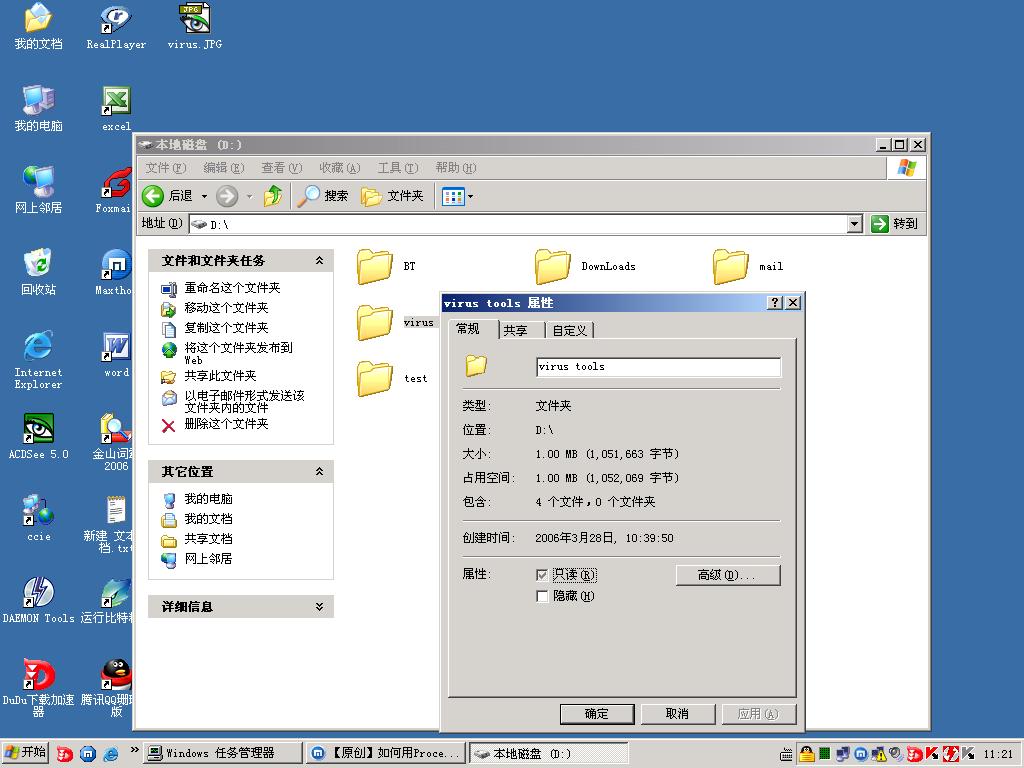This screenshot has height=768, width=1024.
Task: Toggle the 只读 read-only checkbox
Action: pos(541,575)
